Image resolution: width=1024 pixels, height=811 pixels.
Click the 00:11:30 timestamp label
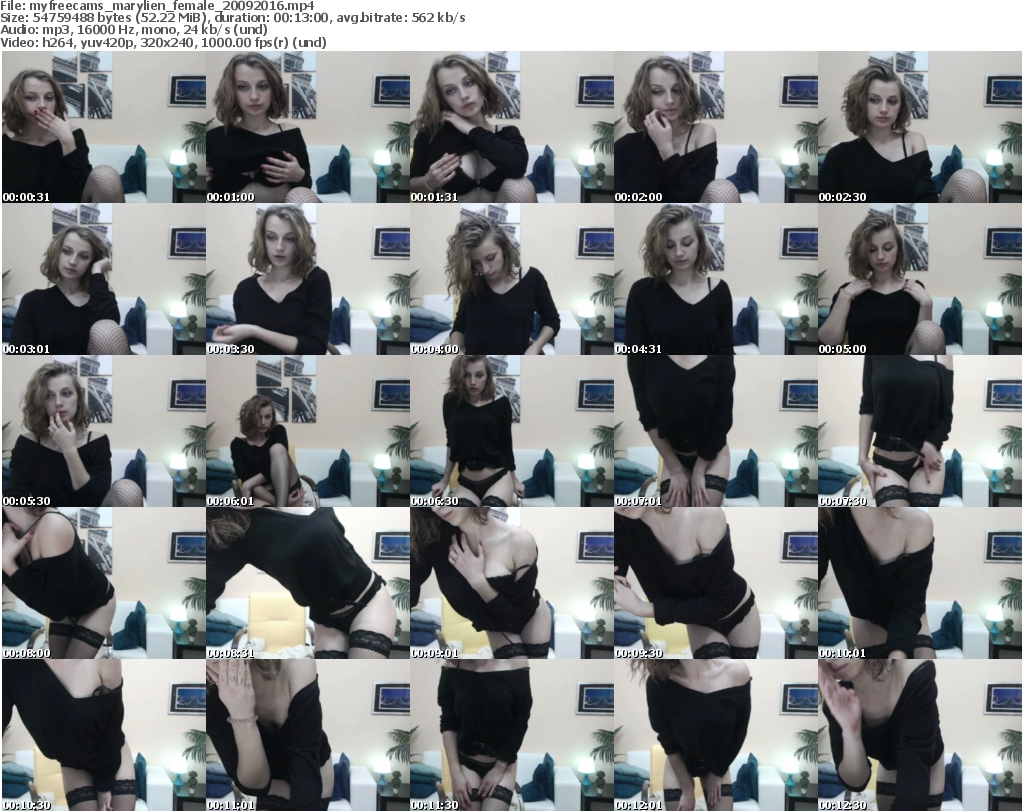point(434,804)
